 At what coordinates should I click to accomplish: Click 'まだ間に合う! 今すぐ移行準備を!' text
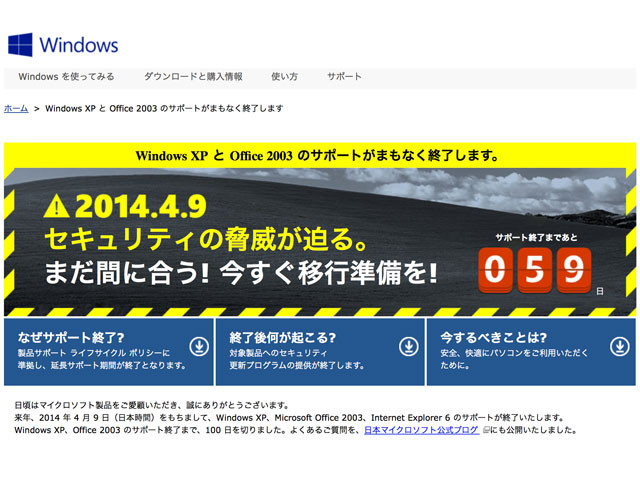[241, 273]
